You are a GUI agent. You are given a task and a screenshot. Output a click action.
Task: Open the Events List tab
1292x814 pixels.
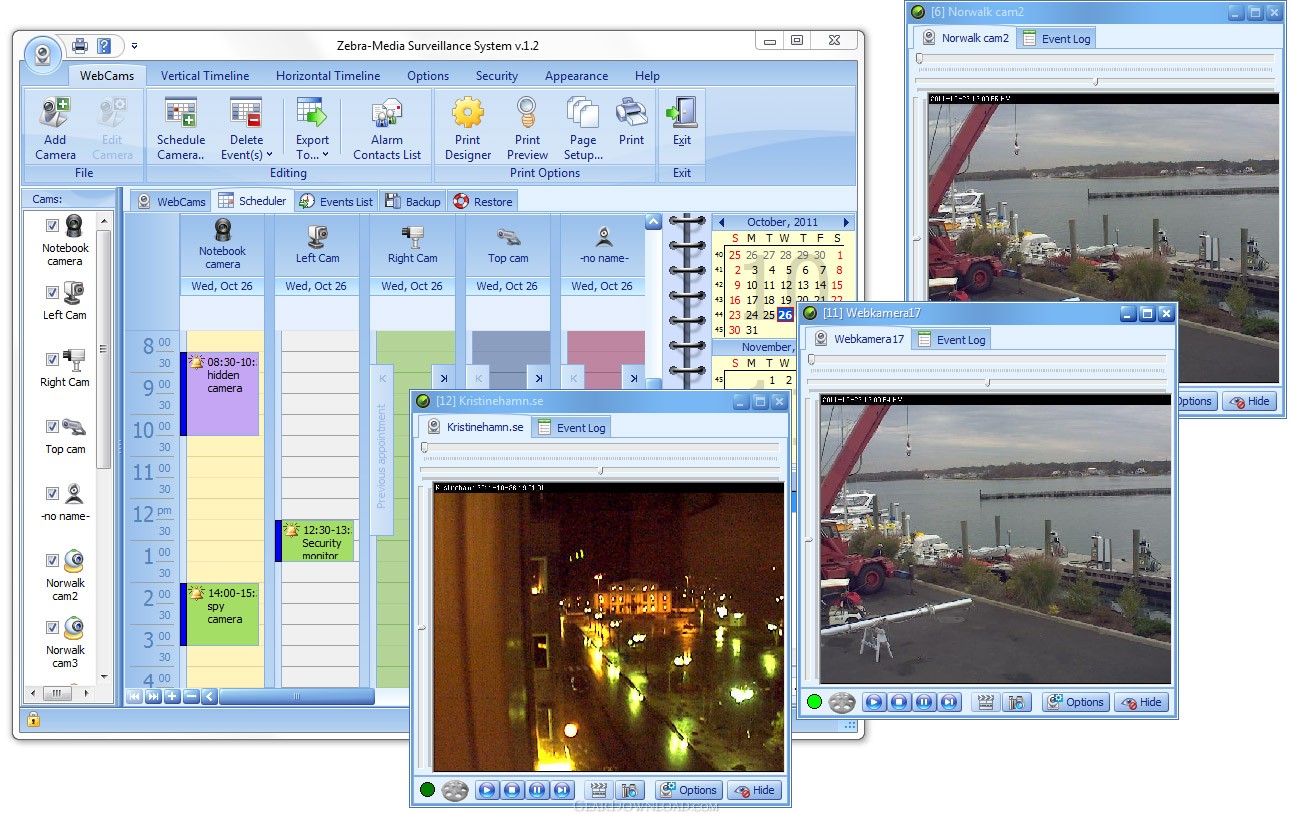(336, 202)
